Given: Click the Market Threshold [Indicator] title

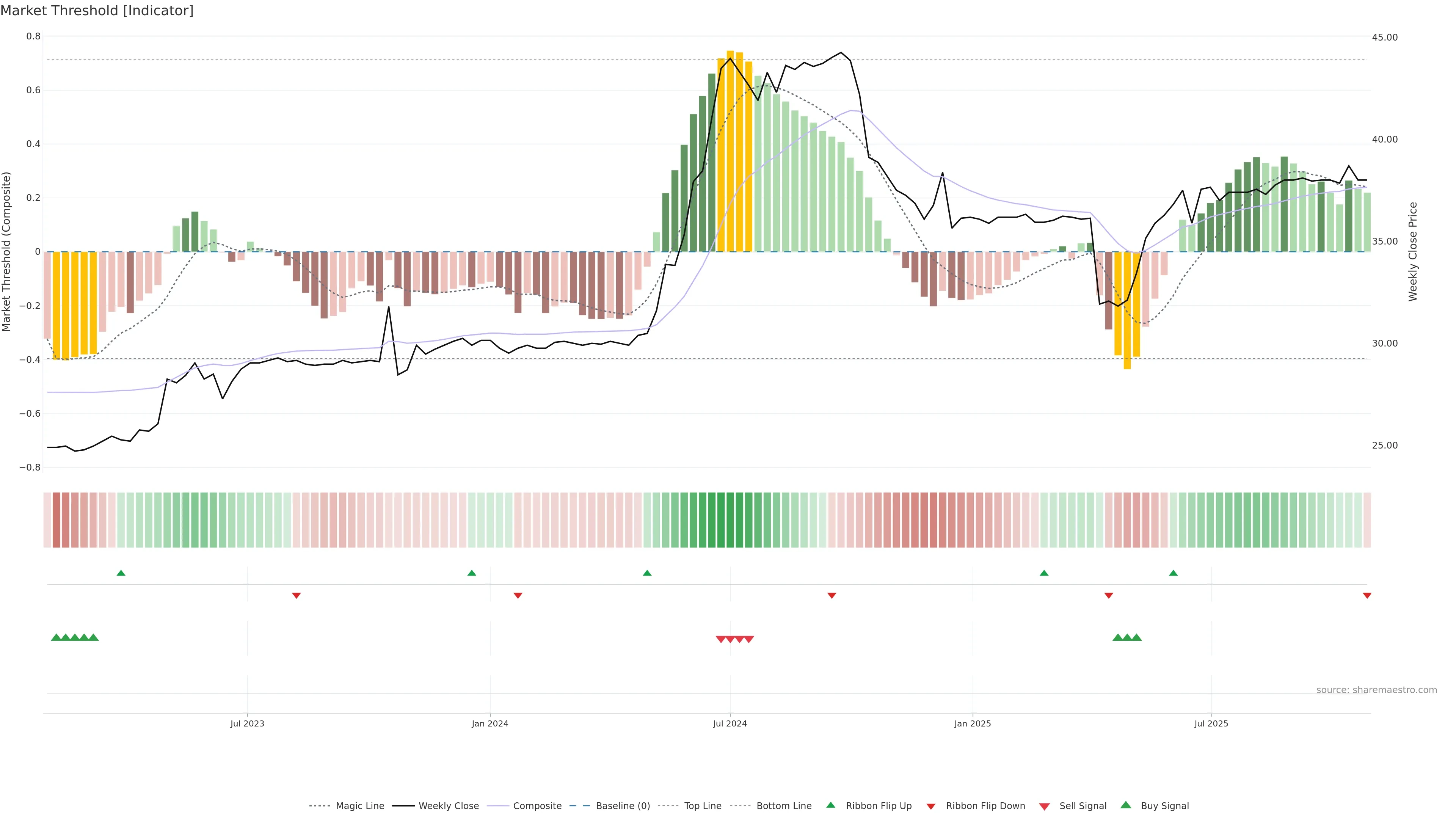Looking at the screenshot, I should (97, 11).
